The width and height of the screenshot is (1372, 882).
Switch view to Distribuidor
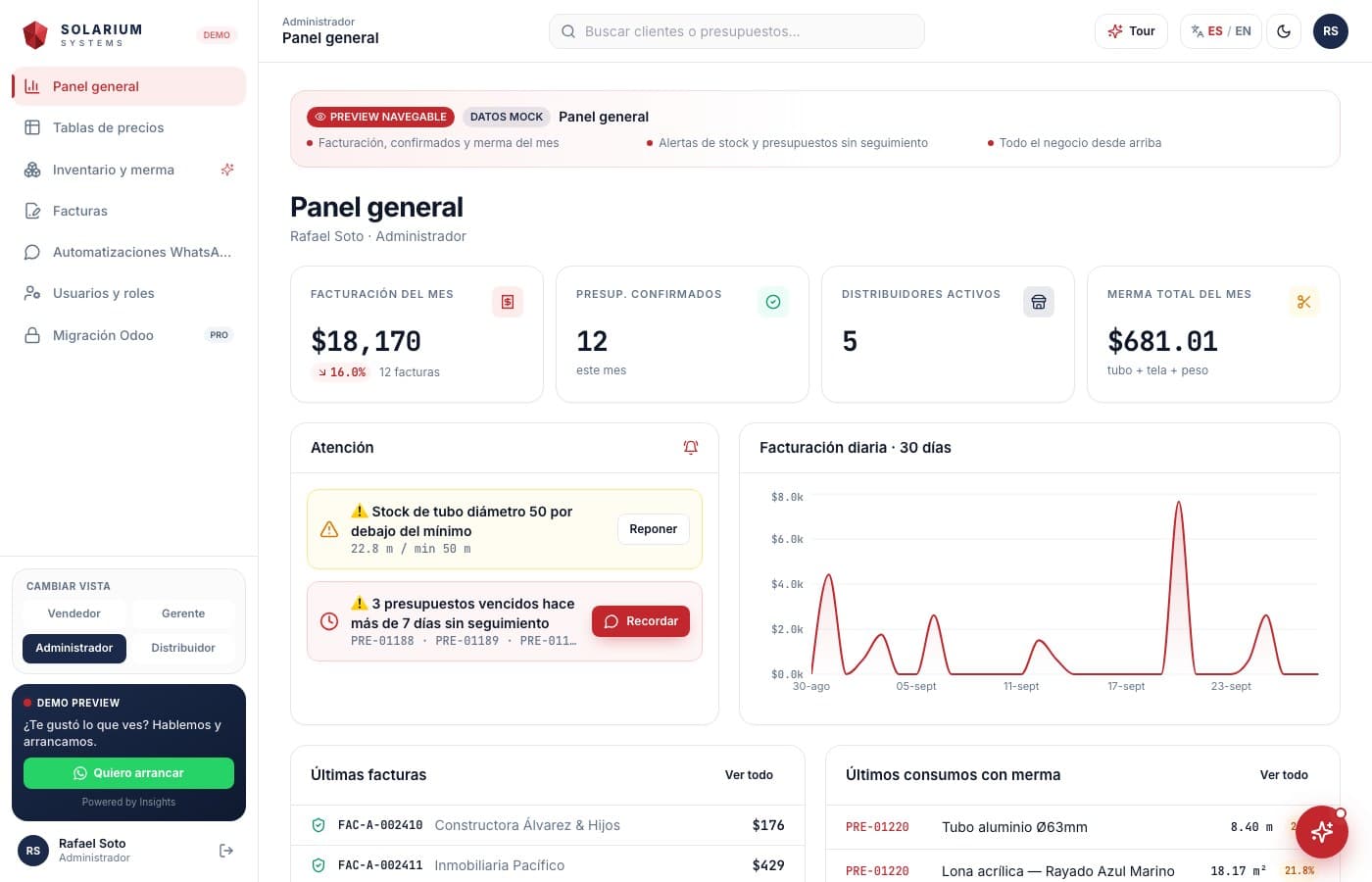(183, 648)
